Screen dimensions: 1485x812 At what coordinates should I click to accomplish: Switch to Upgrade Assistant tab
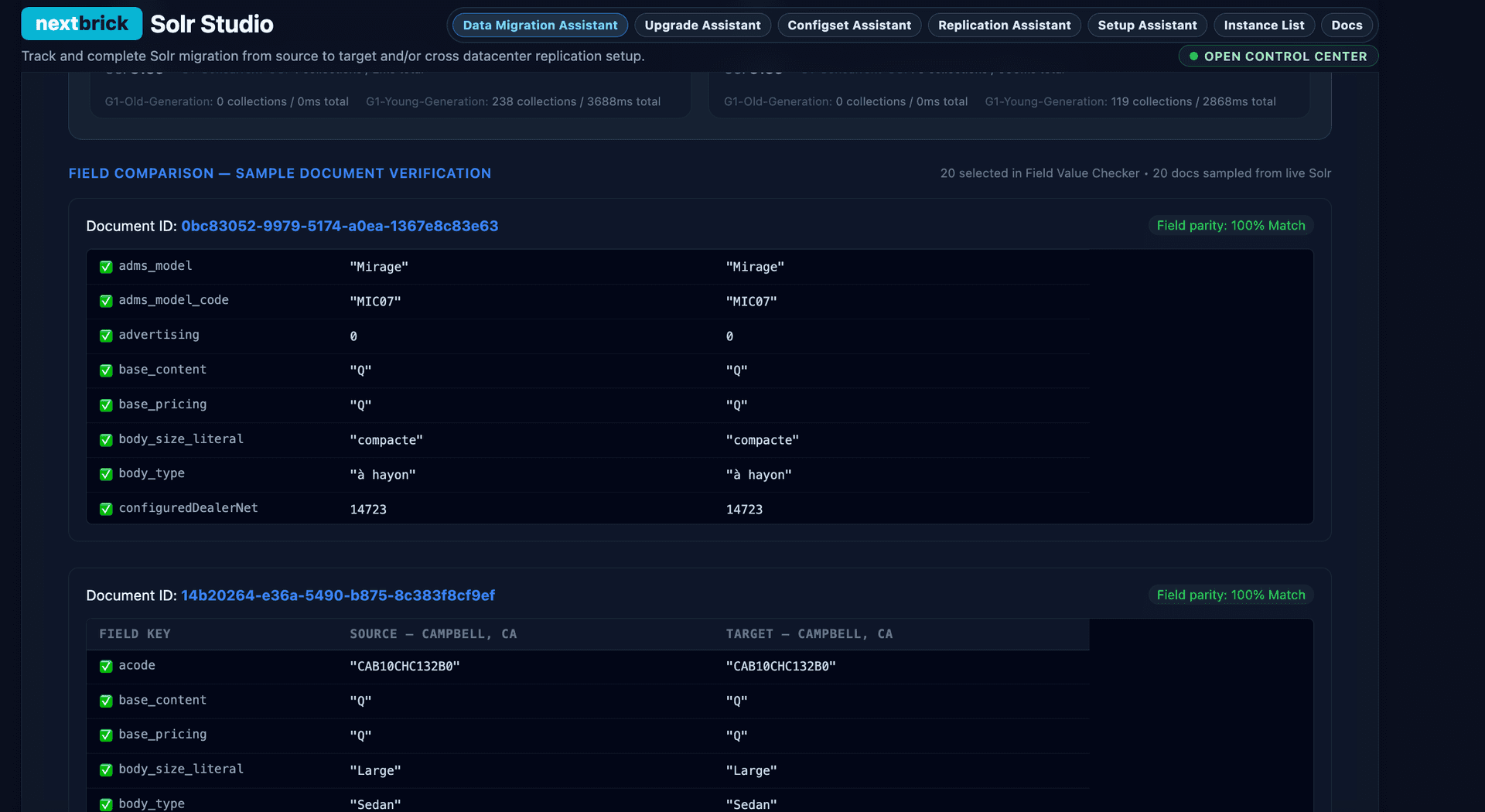(x=702, y=25)
